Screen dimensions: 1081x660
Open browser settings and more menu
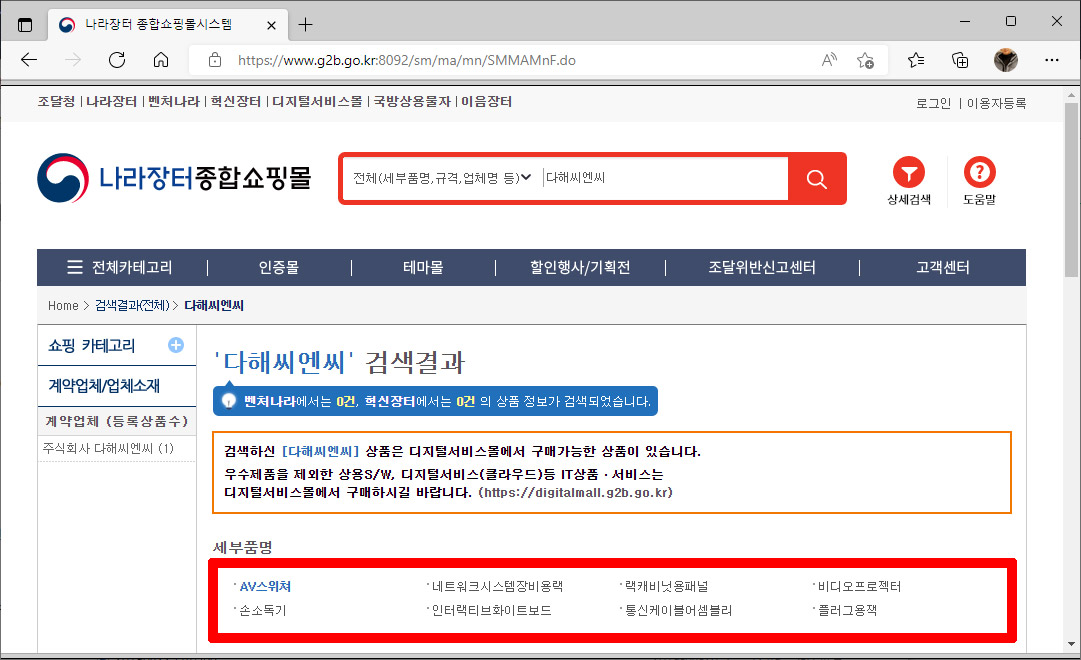click(1051, 60)
